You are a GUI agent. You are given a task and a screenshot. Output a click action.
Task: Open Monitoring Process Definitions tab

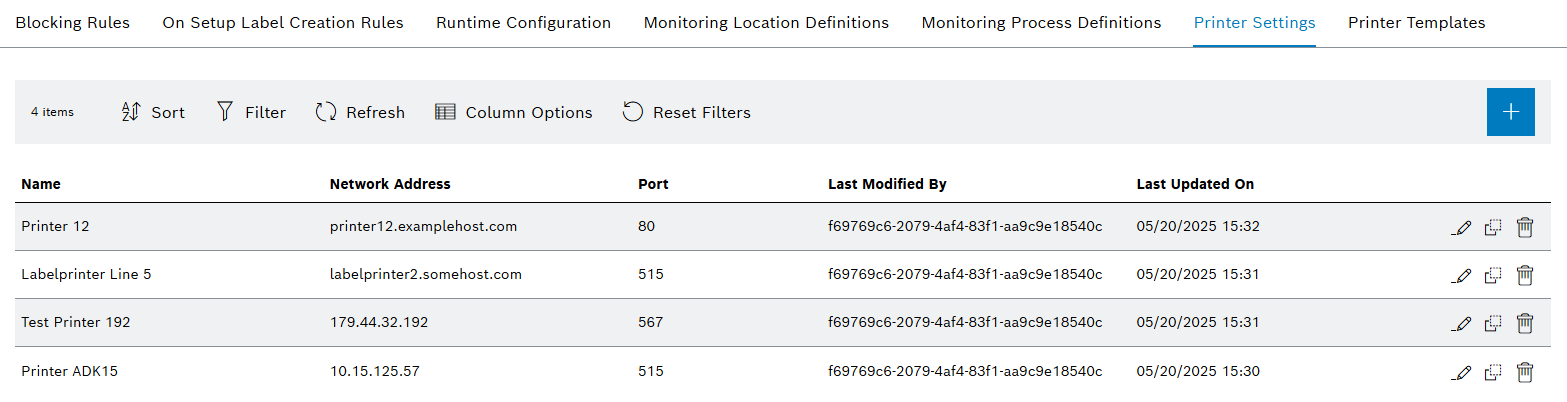(x=1041, y=22)
